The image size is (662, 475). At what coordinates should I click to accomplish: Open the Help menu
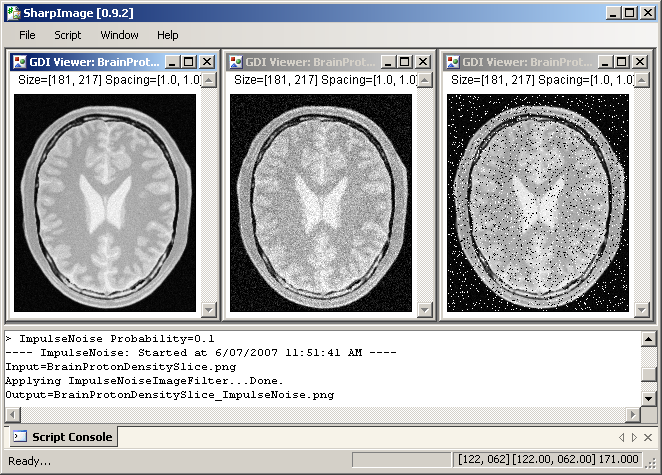(168, 35)
